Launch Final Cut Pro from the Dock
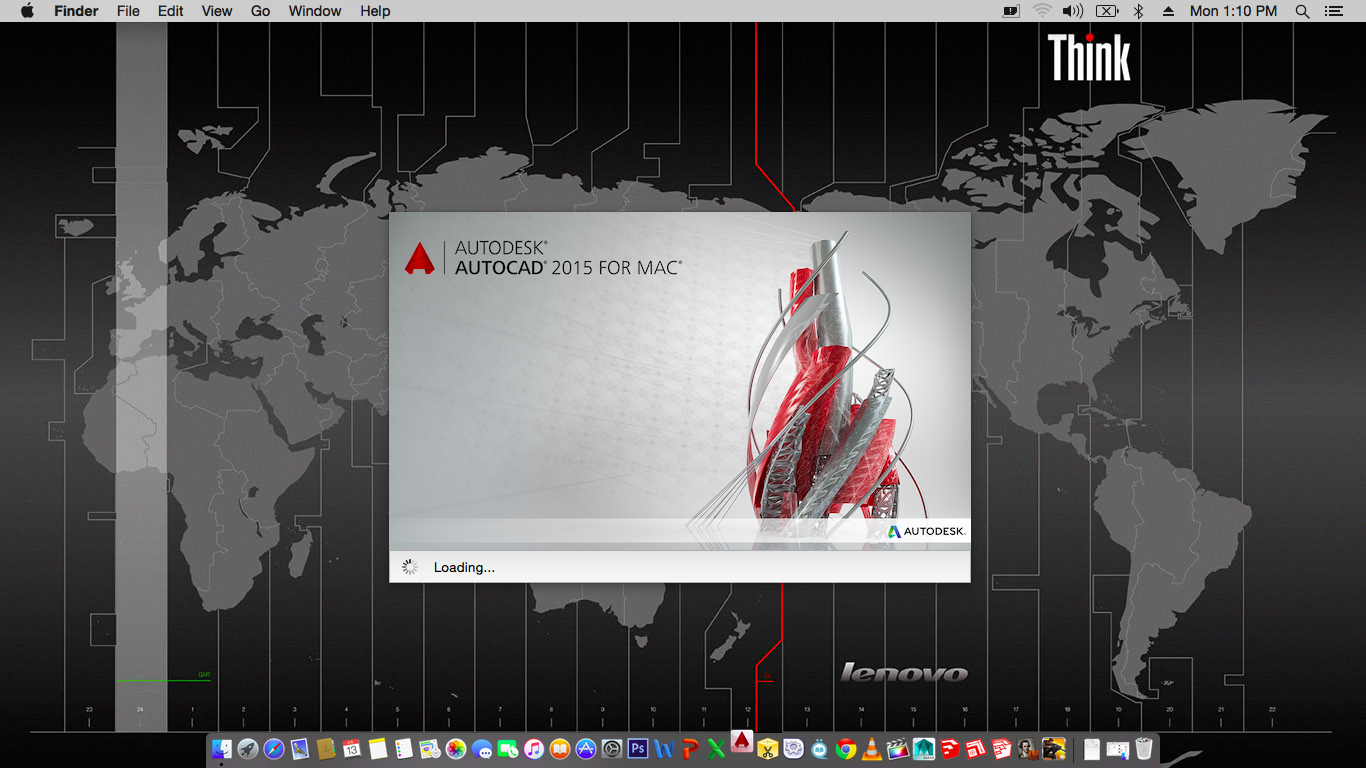The width and height of the screenshot is (1366, 768). tap(898, 748)
